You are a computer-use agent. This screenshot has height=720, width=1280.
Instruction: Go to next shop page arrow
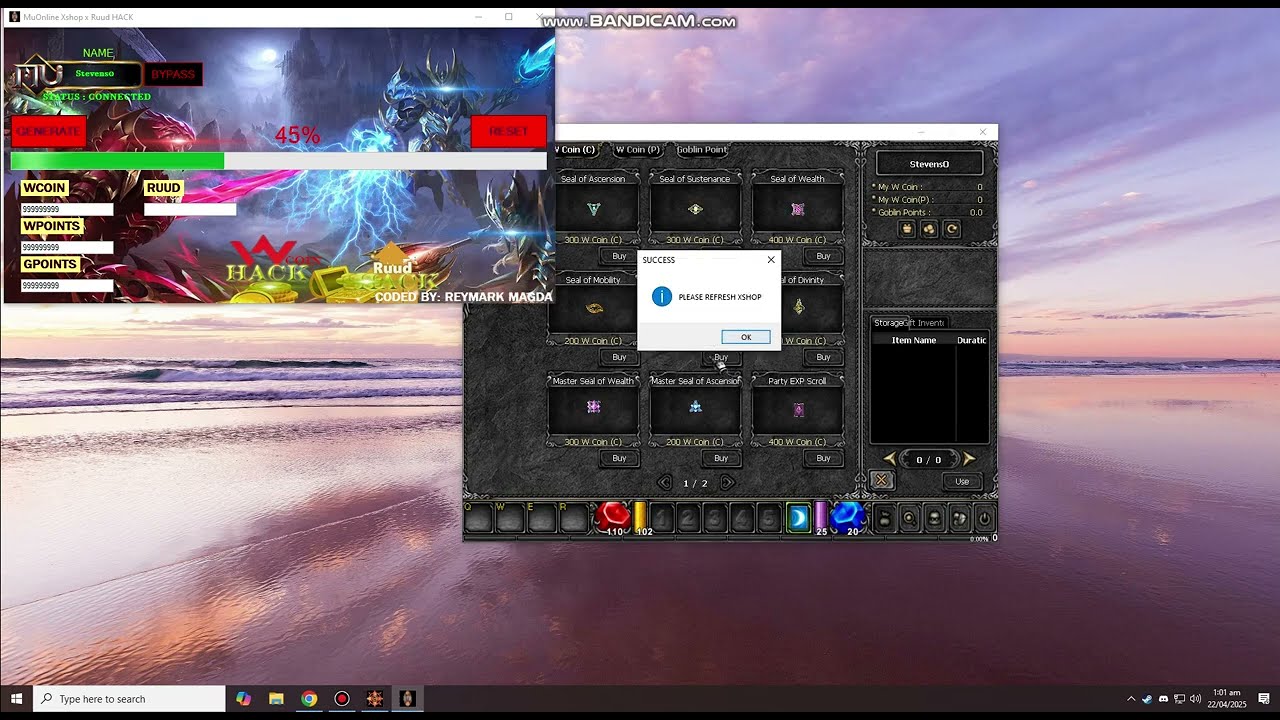point(727,483)
